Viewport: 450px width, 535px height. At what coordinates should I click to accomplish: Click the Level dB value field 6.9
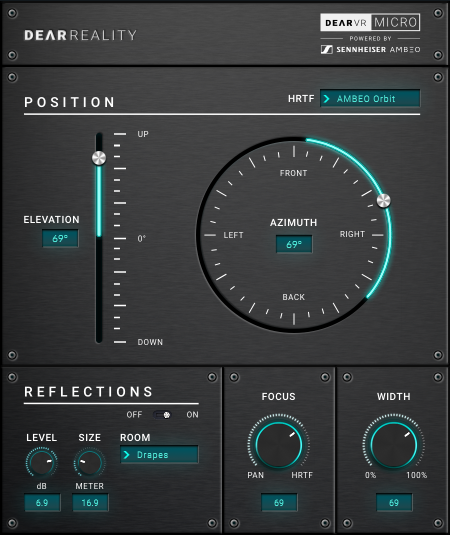(x=43, y=503)
